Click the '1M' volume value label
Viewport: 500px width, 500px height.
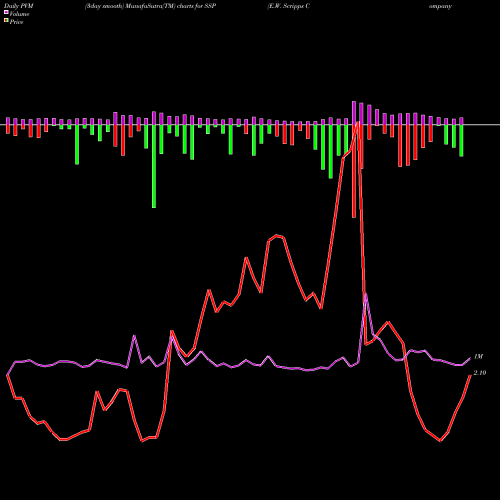478,357
